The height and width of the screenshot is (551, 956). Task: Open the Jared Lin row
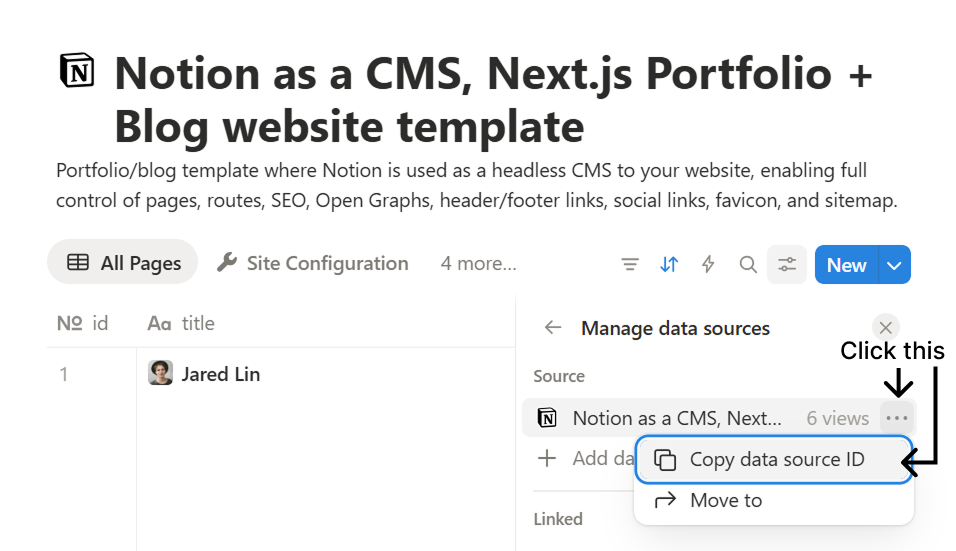[x=220, y=375]
